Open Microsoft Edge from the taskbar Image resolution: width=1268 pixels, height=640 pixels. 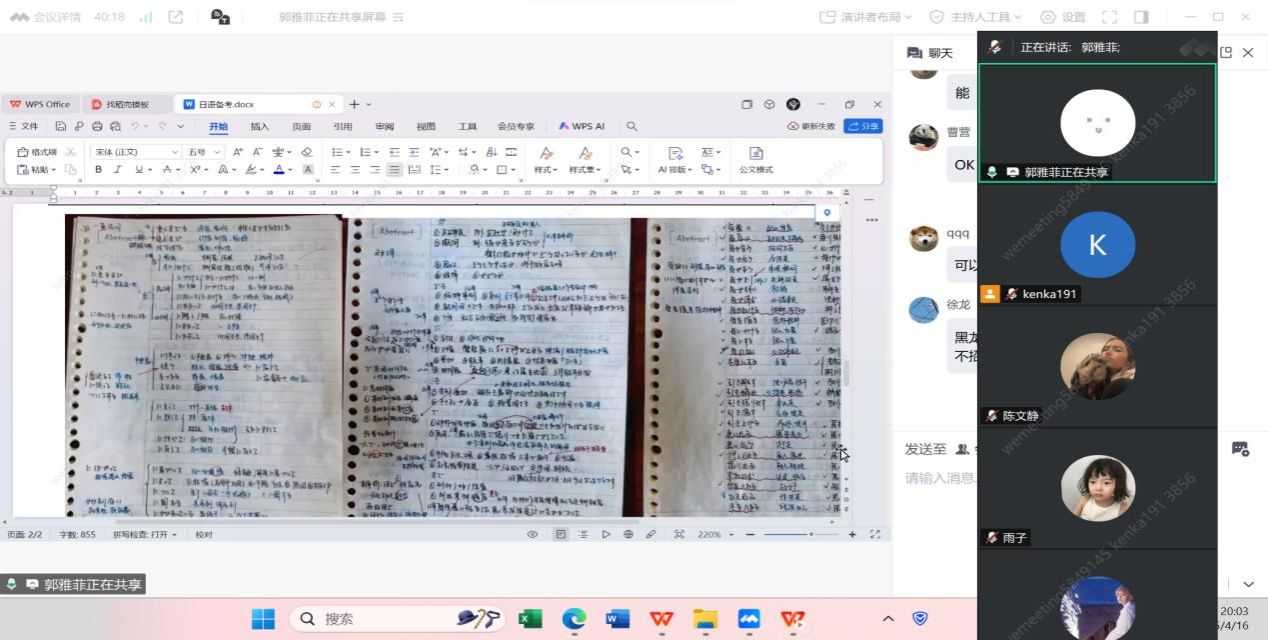coord(574,619)
